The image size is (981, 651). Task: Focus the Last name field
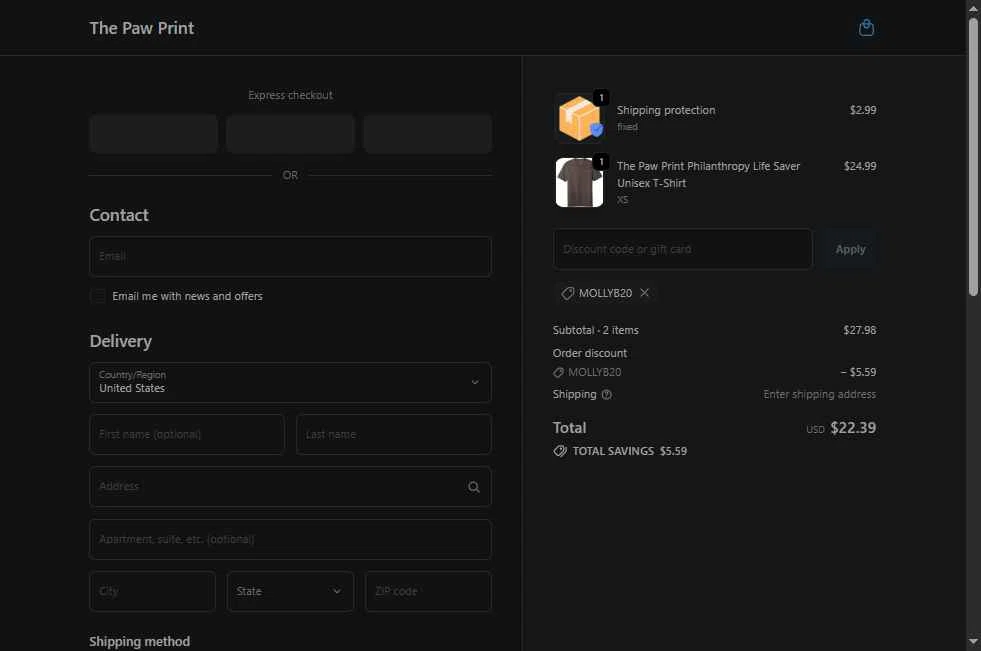tap(394, 434)
